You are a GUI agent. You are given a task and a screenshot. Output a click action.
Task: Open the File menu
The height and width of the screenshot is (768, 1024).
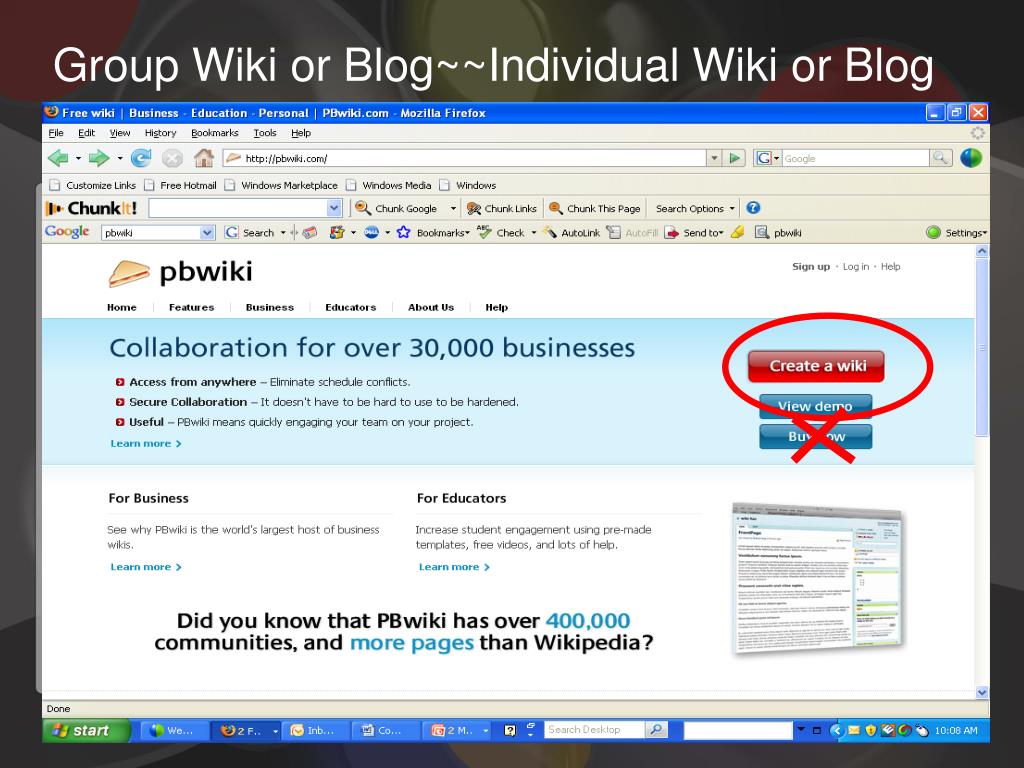pos(56,133)
